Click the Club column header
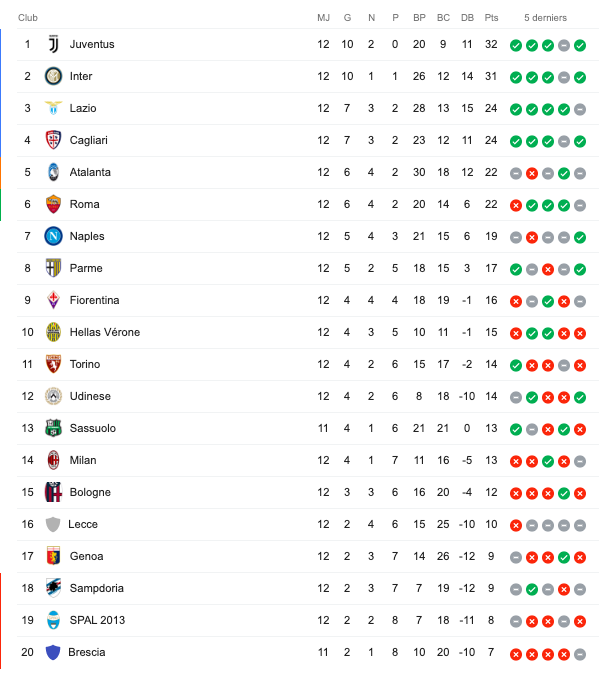 (28, 18)
